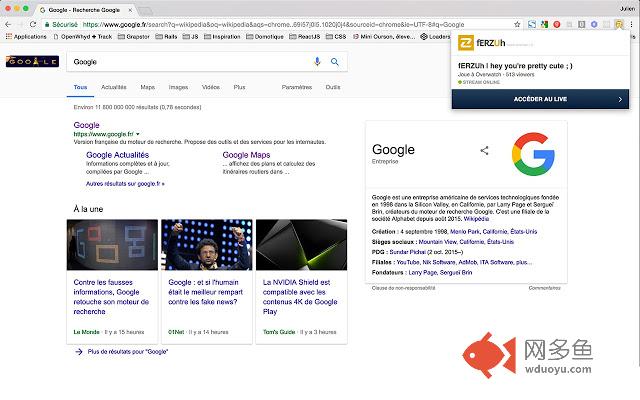Screen dimensions: 640x400
Task: Click the blue S extension icon
Action: click(x=532, y=24)
